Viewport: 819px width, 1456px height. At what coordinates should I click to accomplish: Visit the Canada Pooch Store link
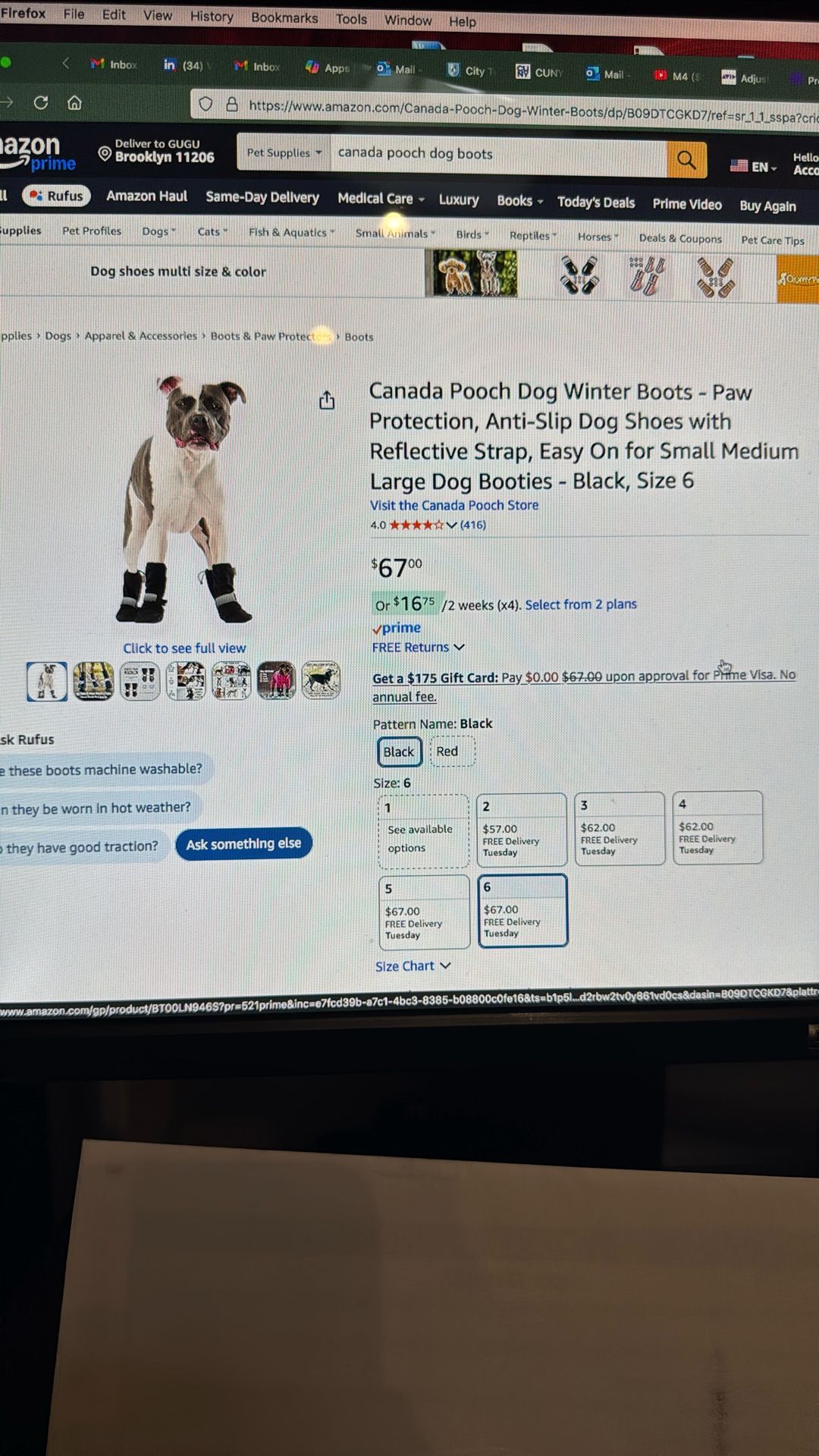(x=454, y=505)
